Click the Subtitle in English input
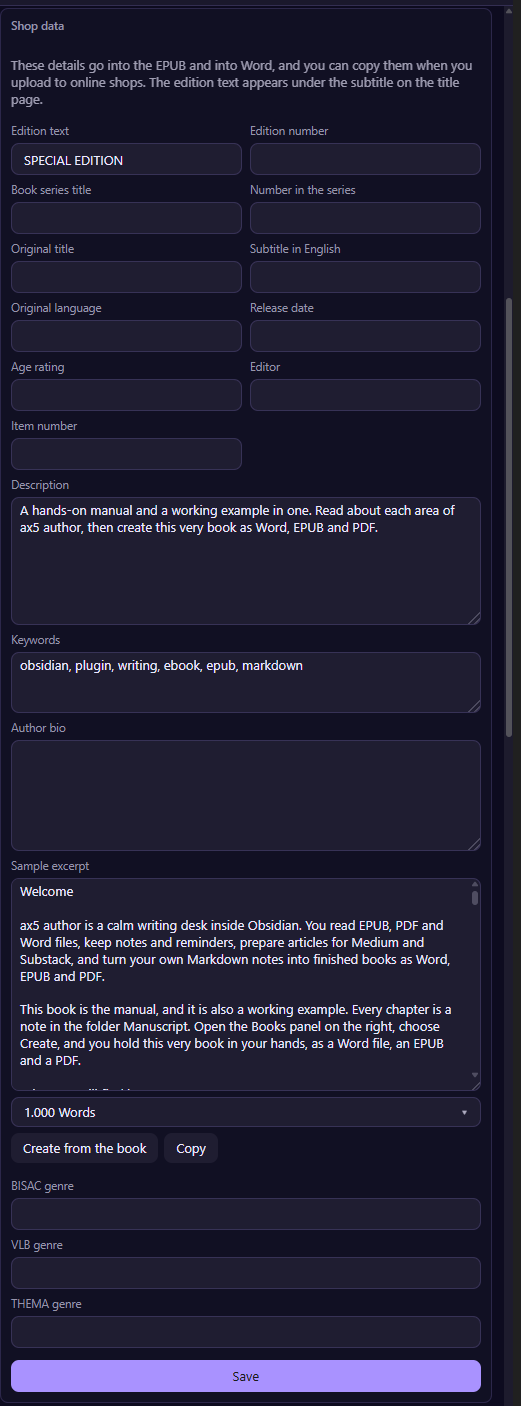This screenshot has height=1406, width=521. 365,277
